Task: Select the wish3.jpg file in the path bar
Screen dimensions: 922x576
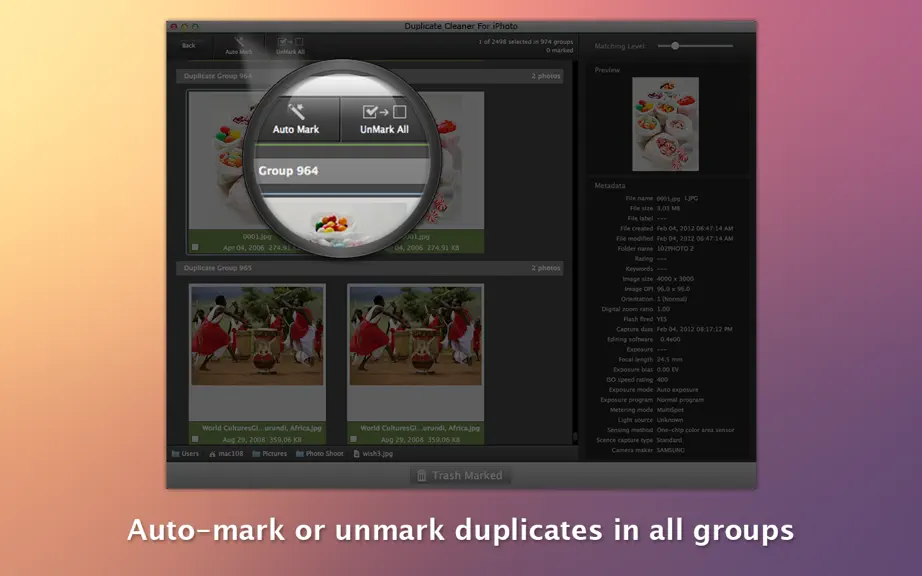Action: click(x=373, y=454)
